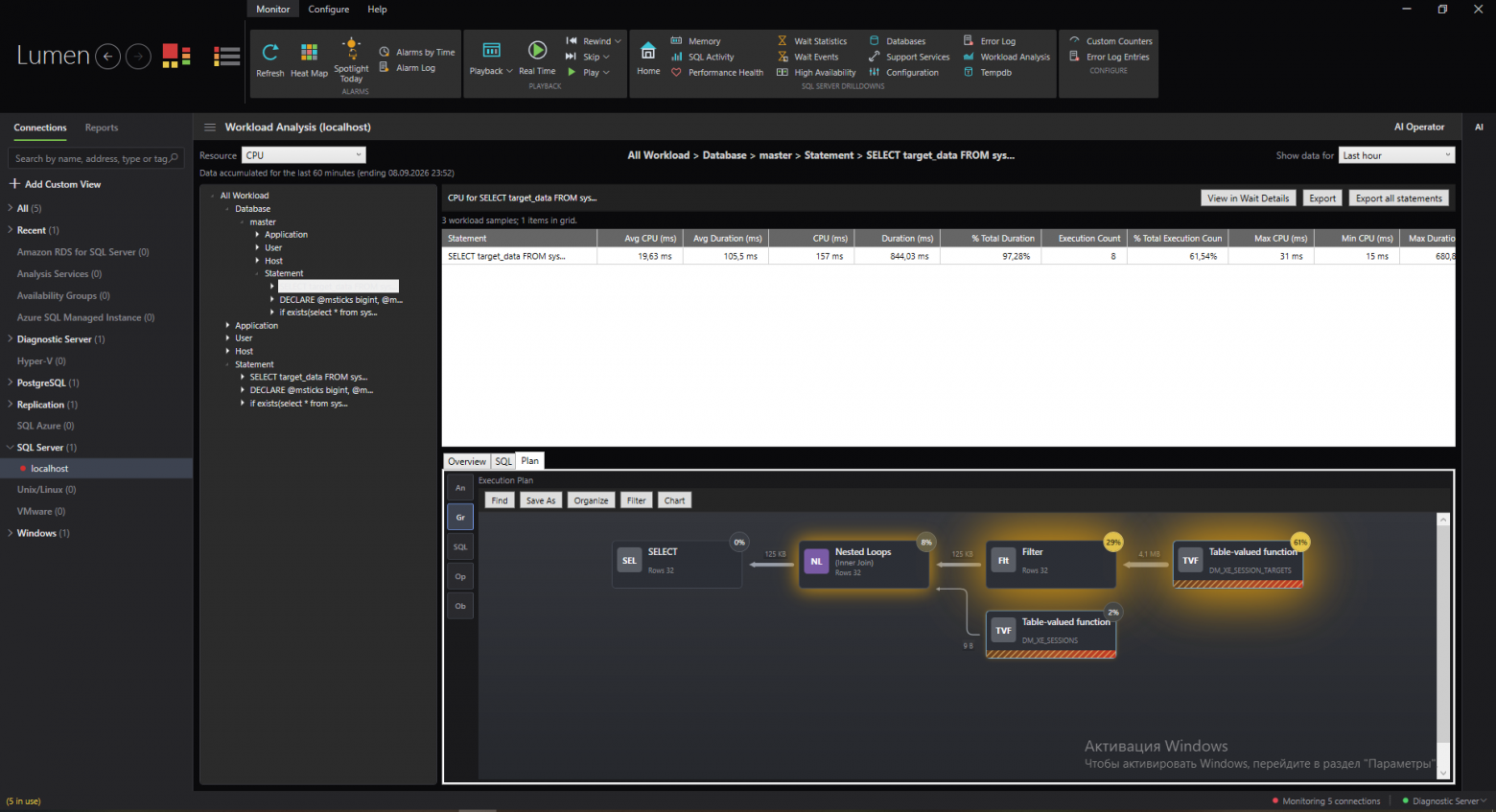Toggle the An view in Execution Plan sidebar
The image size is (1496, 812).
click(460, 488)
